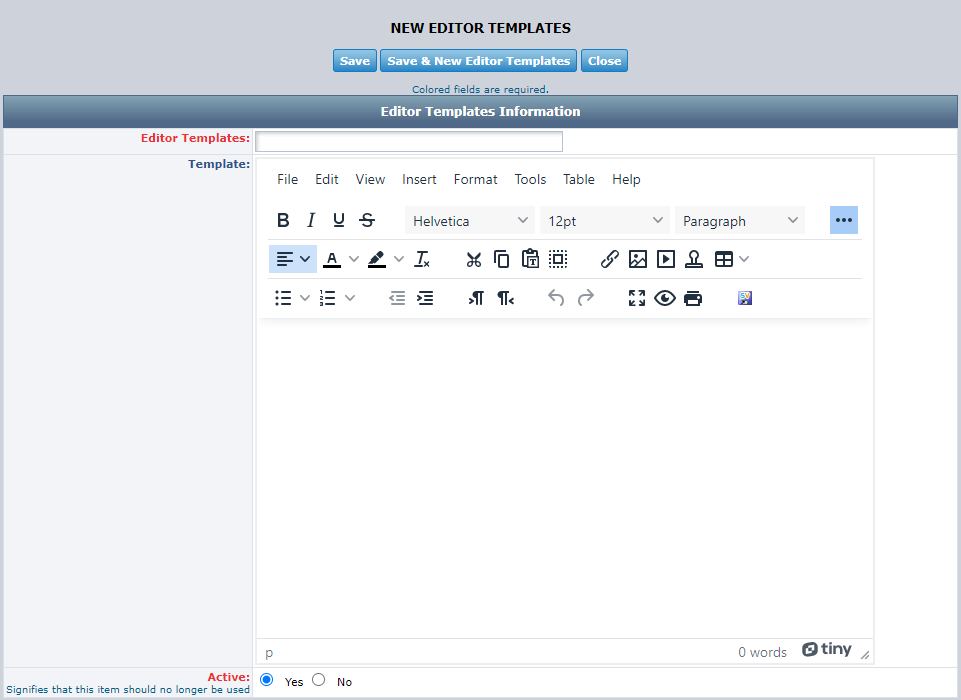Click the tiny logo link
This screenshot has height=700, width=961.
pos(827,650)
